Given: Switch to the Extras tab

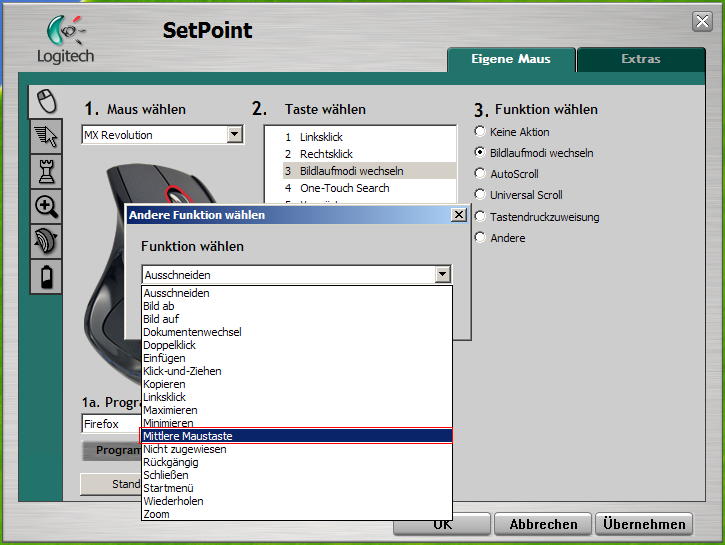Looking at the screenshot, I should click(641, 59).
